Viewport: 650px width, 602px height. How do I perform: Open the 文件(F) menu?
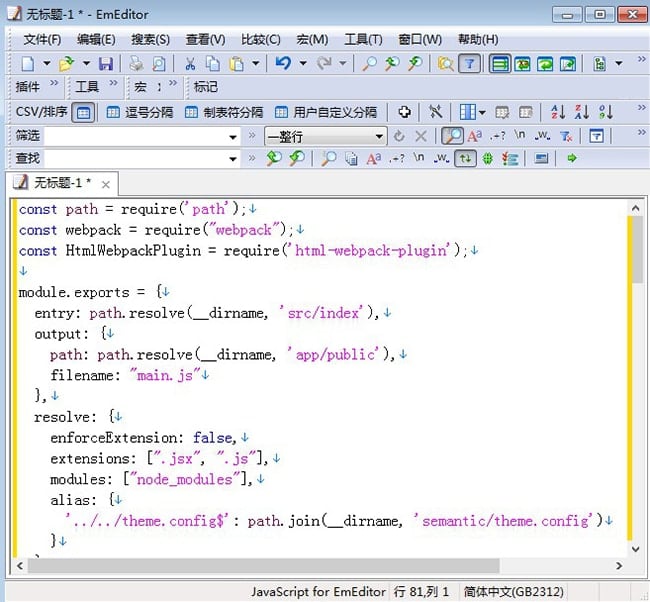tap(42, 40)
